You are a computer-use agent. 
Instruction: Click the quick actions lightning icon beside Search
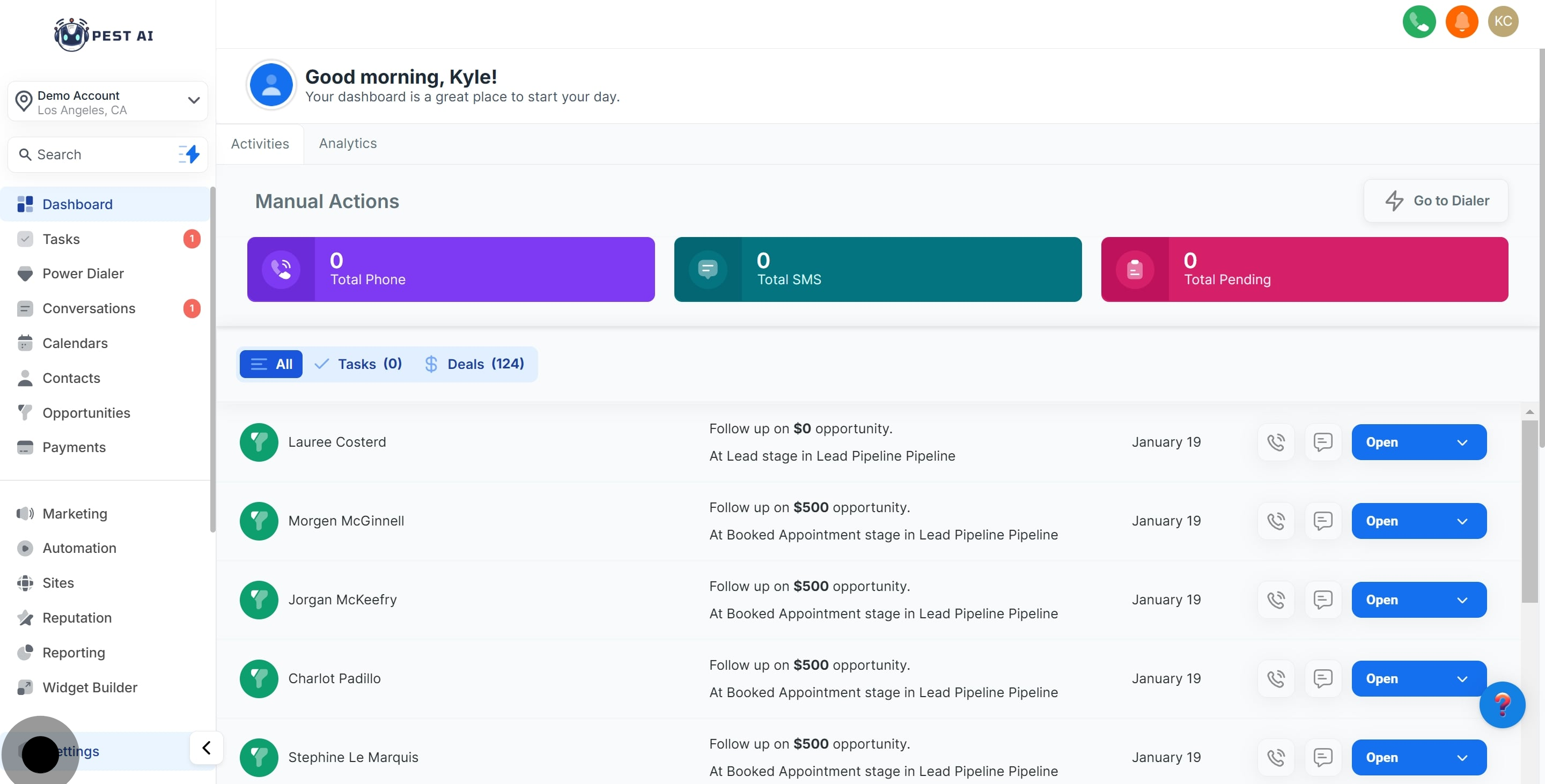tap(189, 154)
